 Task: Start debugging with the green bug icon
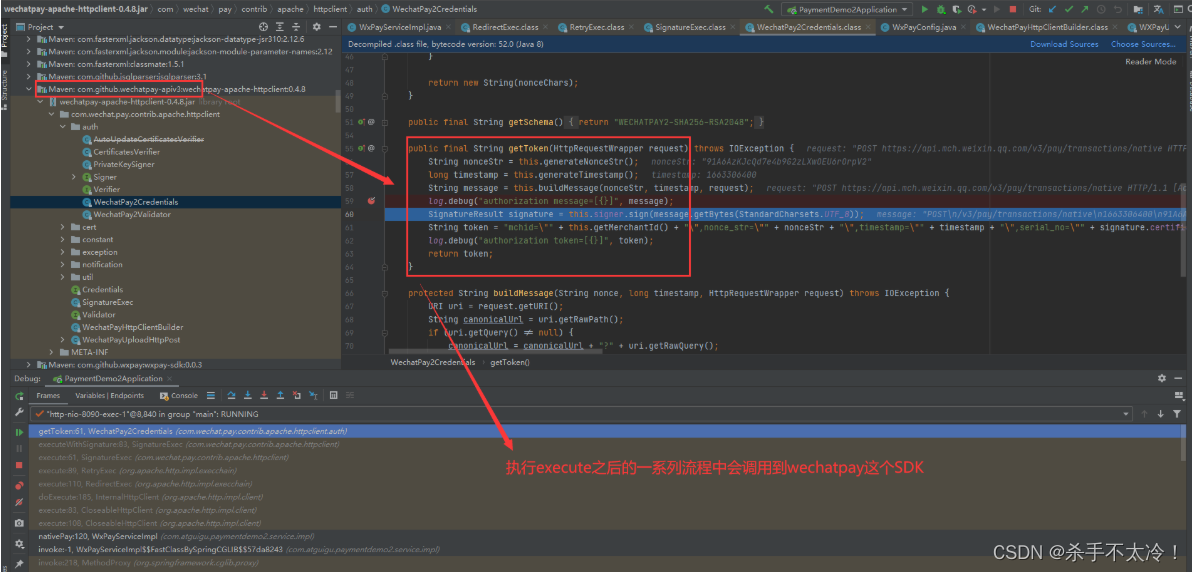[x=940, y=9]
